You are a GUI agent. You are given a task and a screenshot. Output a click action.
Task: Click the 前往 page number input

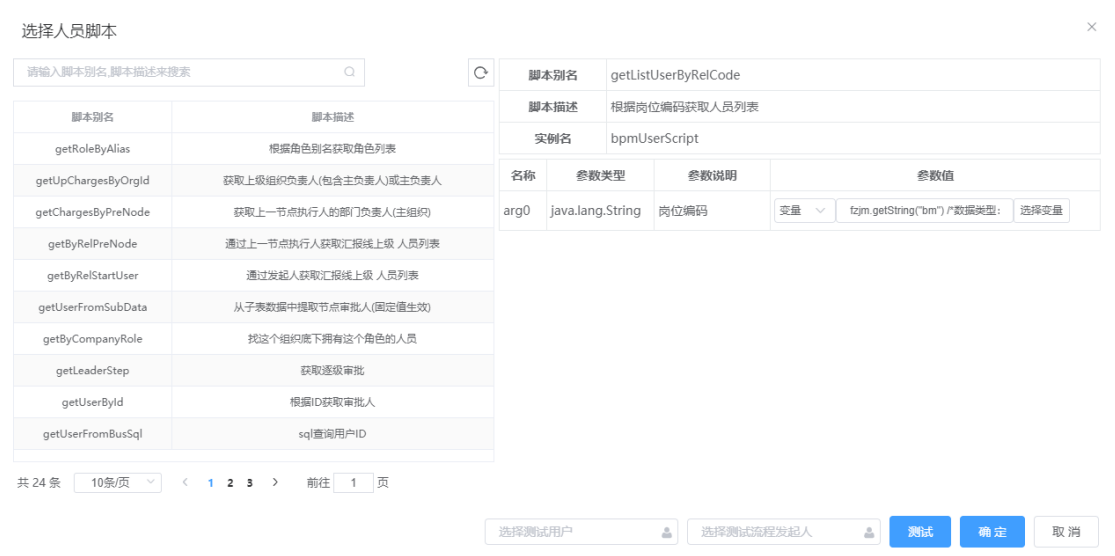[353, 483]
